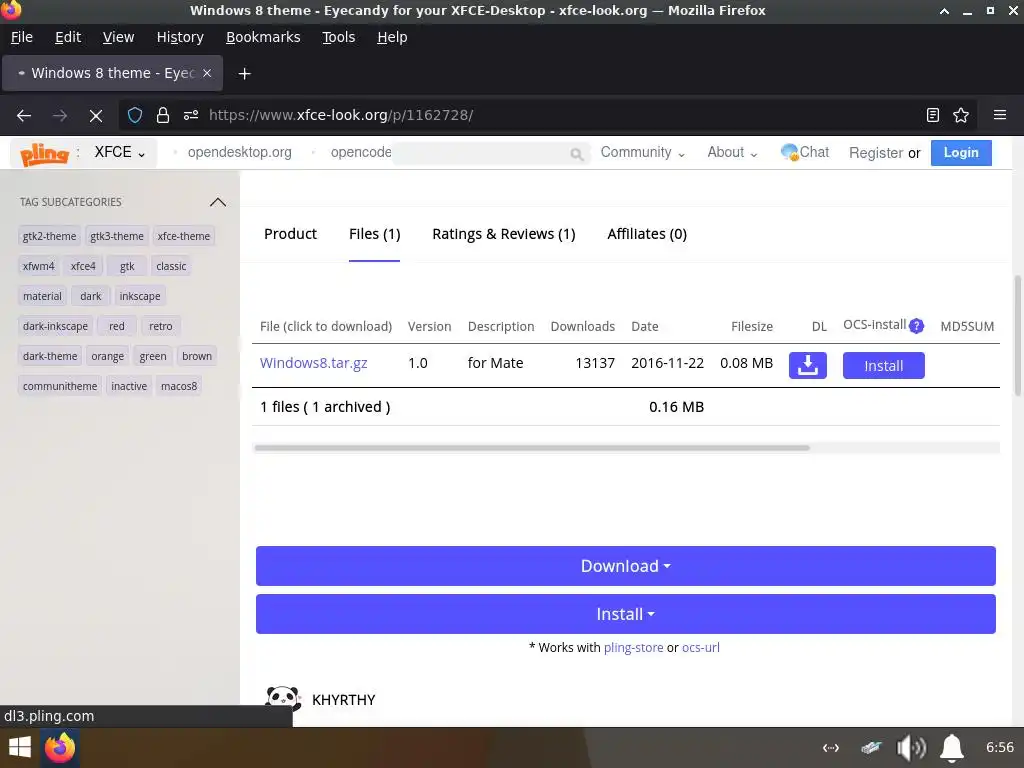Open Firefox hamburger menu
Screen dimensions: 1024x768
pos(1000,115)
